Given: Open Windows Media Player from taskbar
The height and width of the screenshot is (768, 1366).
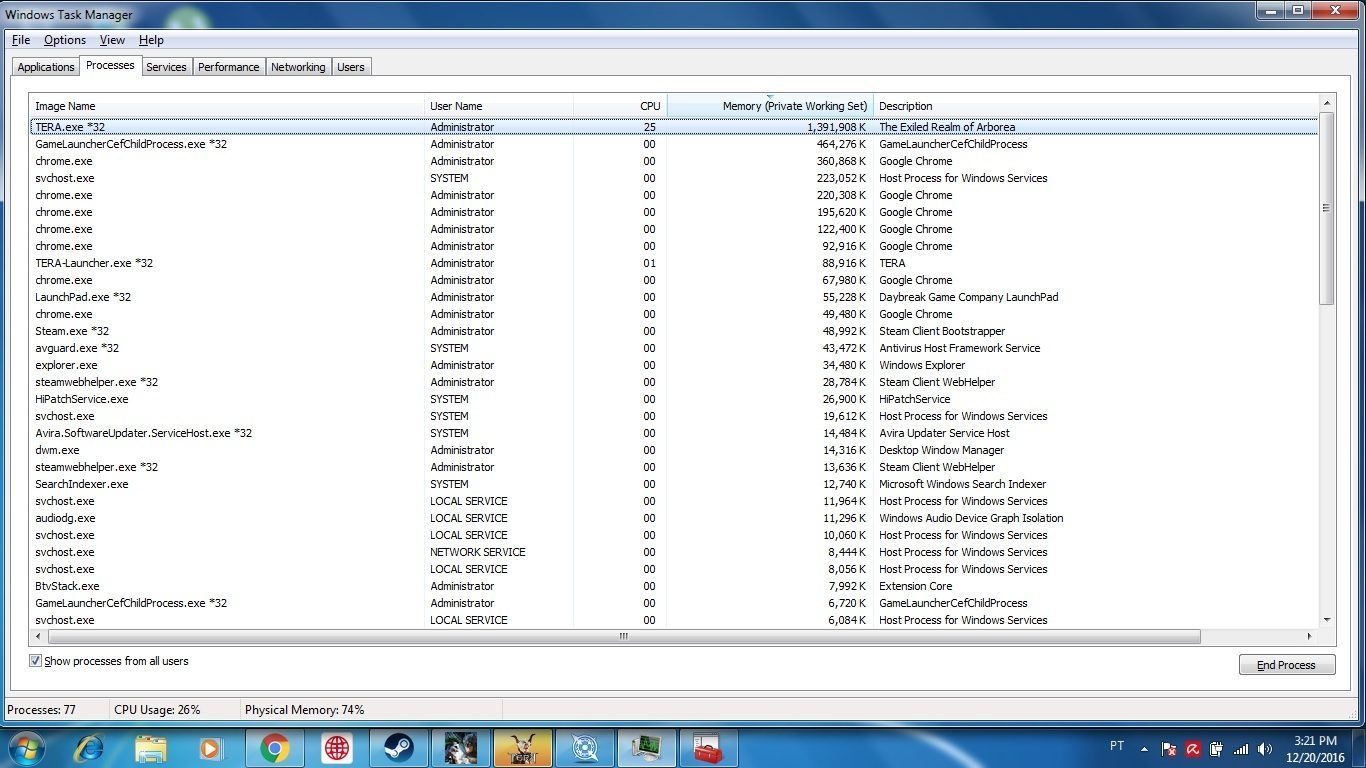Looking at the screenshot, I should pyautogui.click(x=211, y=748).
